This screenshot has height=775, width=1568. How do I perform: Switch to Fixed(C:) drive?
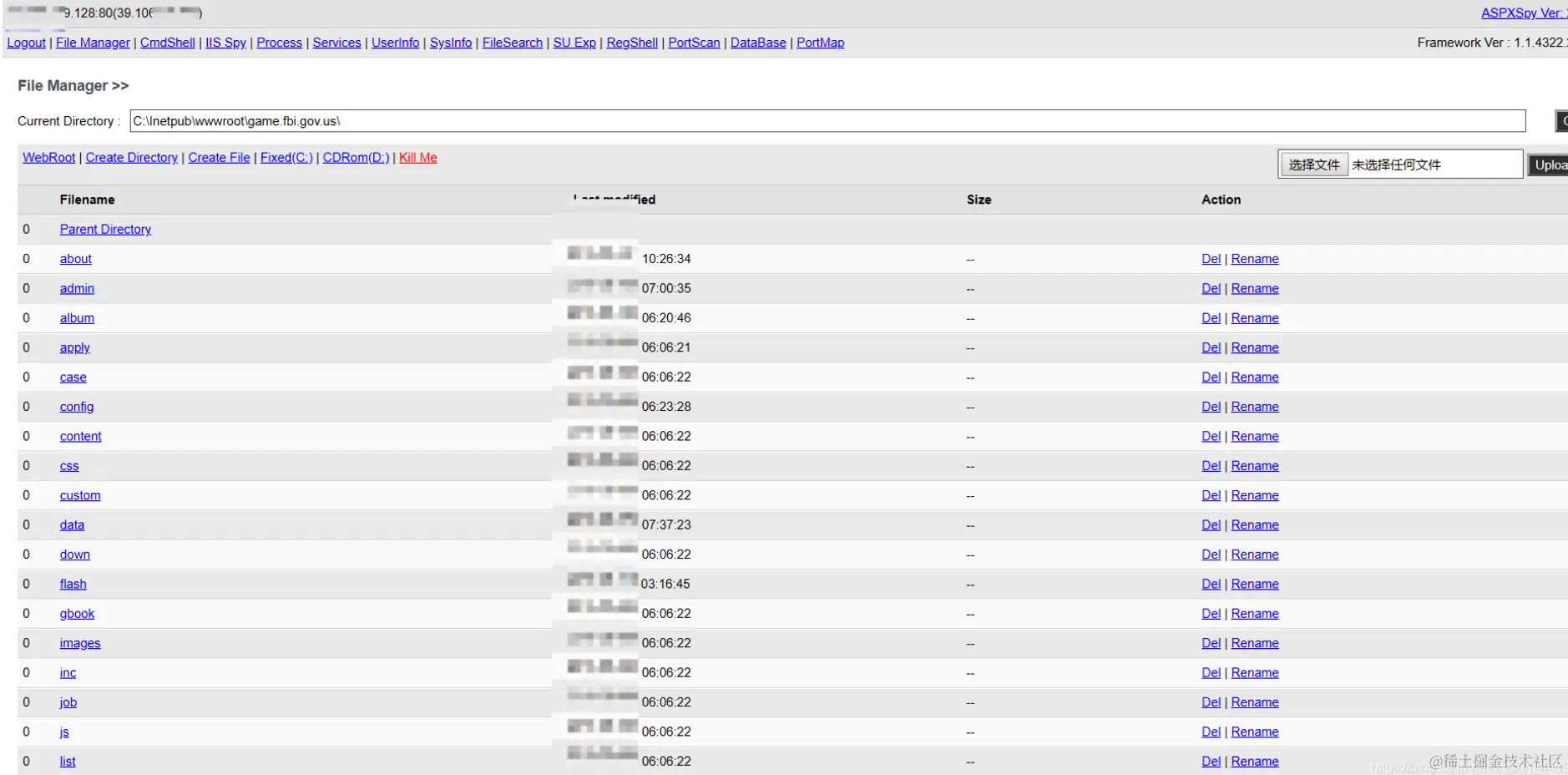tap(286, 158)
